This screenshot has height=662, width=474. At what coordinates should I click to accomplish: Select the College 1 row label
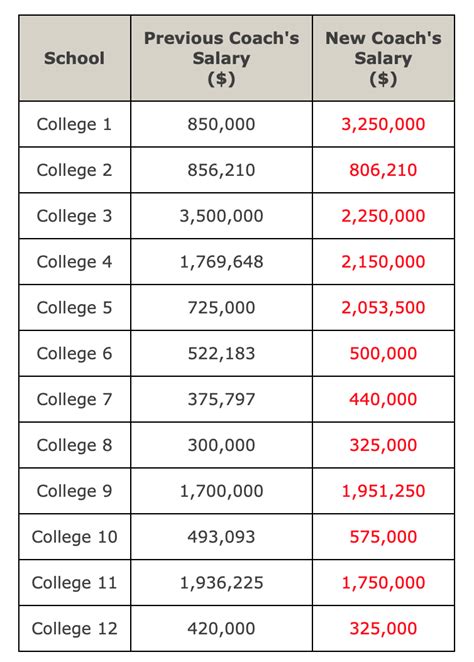click(x=74, y=124)
